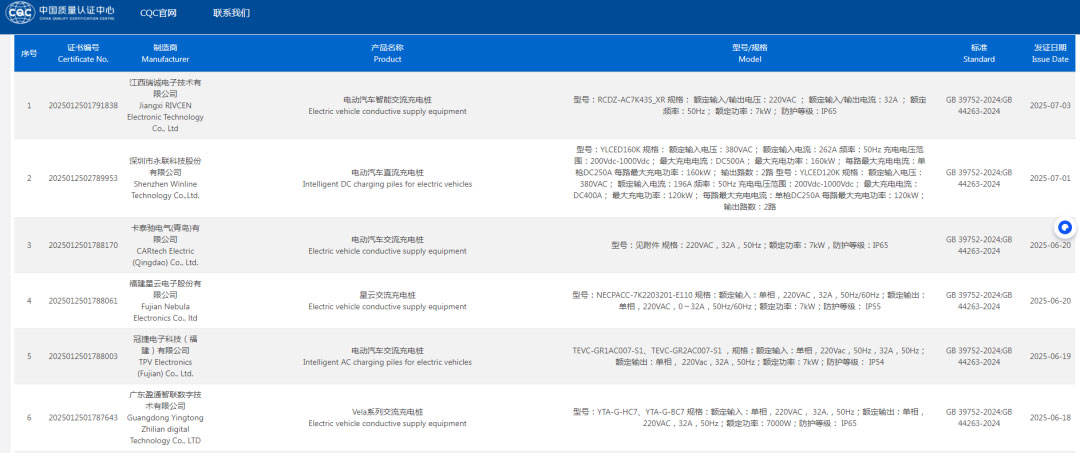Click the 2025-07-03 issue date cell
Screen dimensions: 1080x453
(1050, 105)
